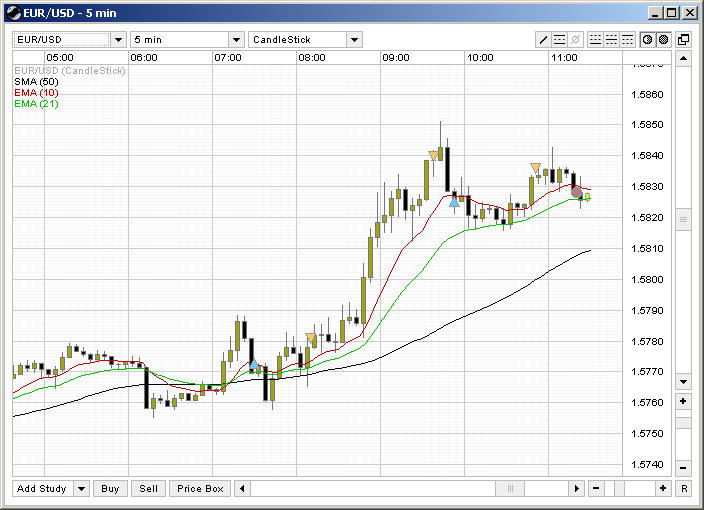Open the EUR/USD symbol dropdown arrow

tap(119, 40)
